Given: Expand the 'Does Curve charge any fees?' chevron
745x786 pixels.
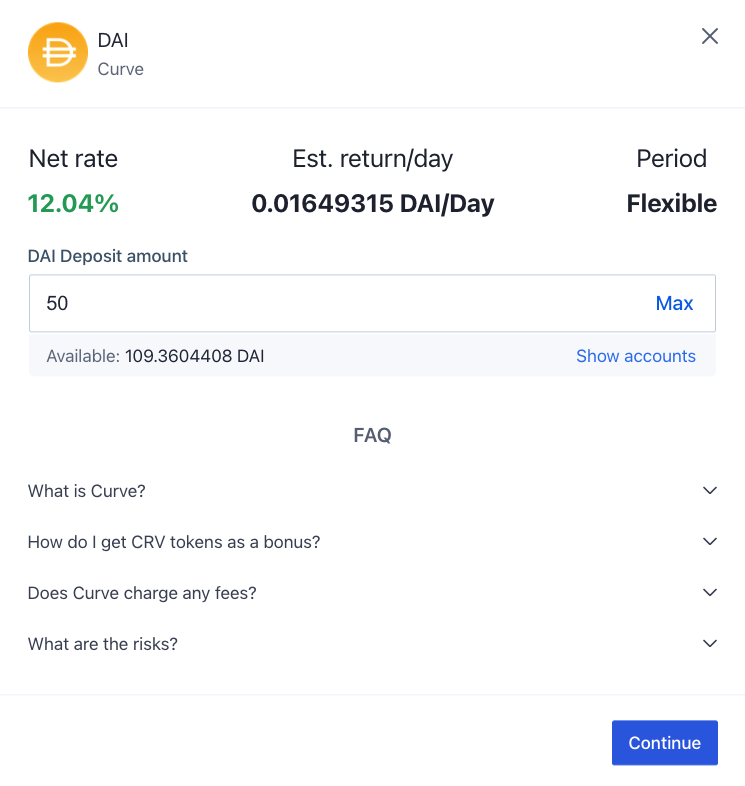Looking at the screenshot, I should tap(709, 593).
